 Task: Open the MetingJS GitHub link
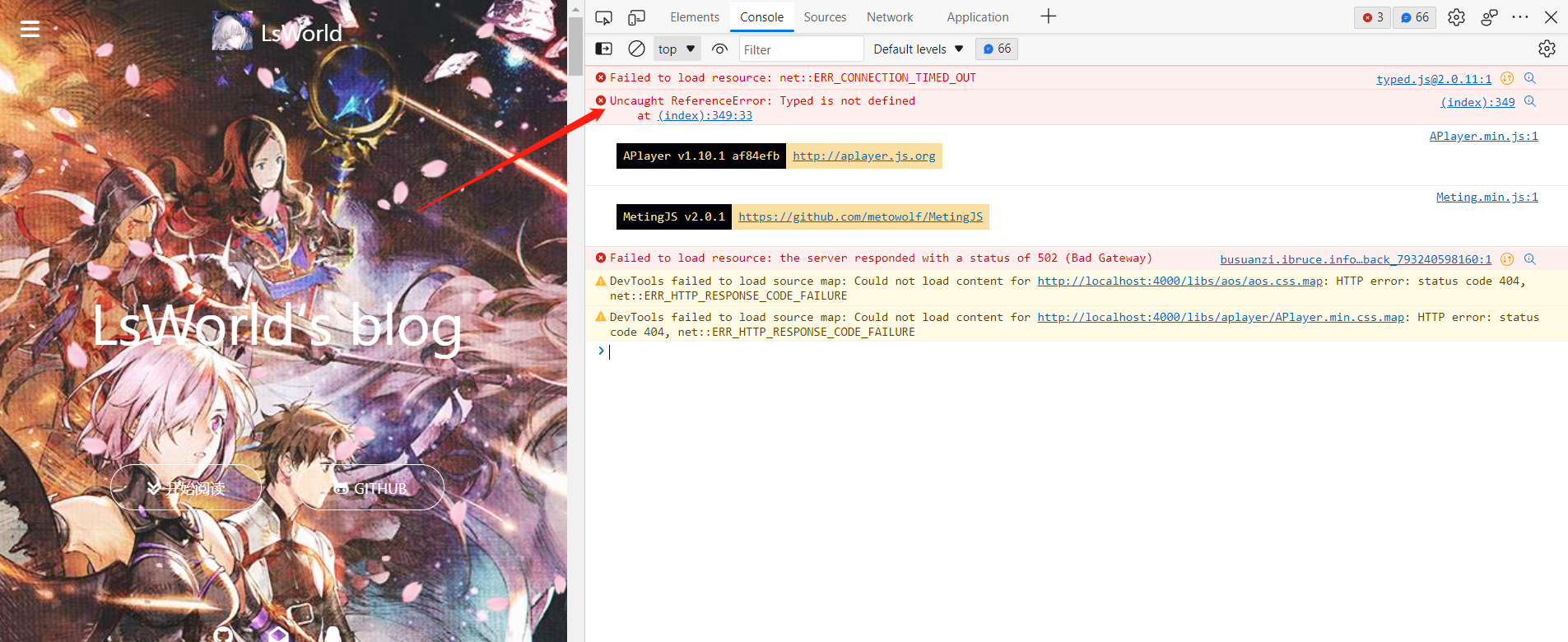(x=860, y=216)
